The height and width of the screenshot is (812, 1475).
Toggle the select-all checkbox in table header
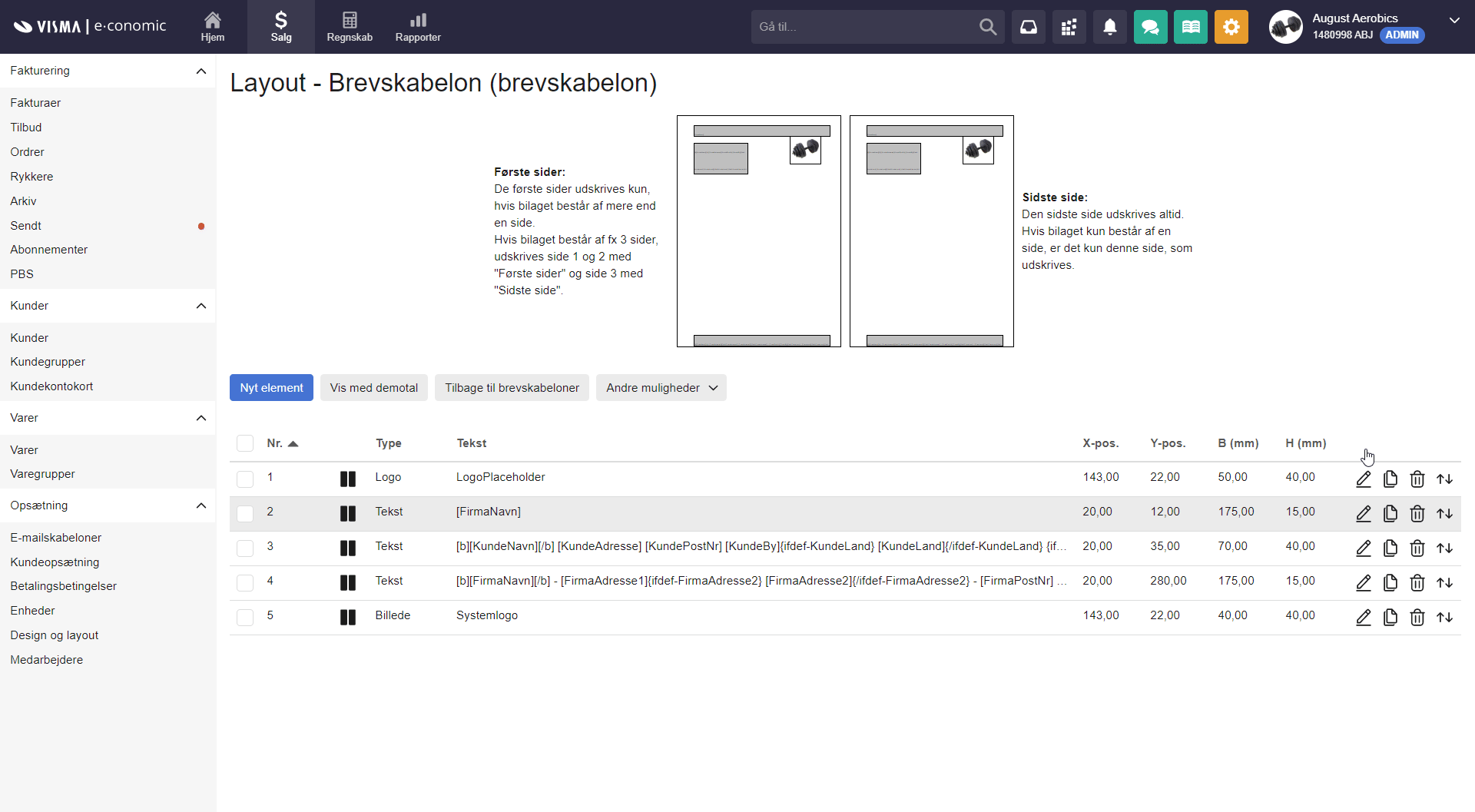245,443
